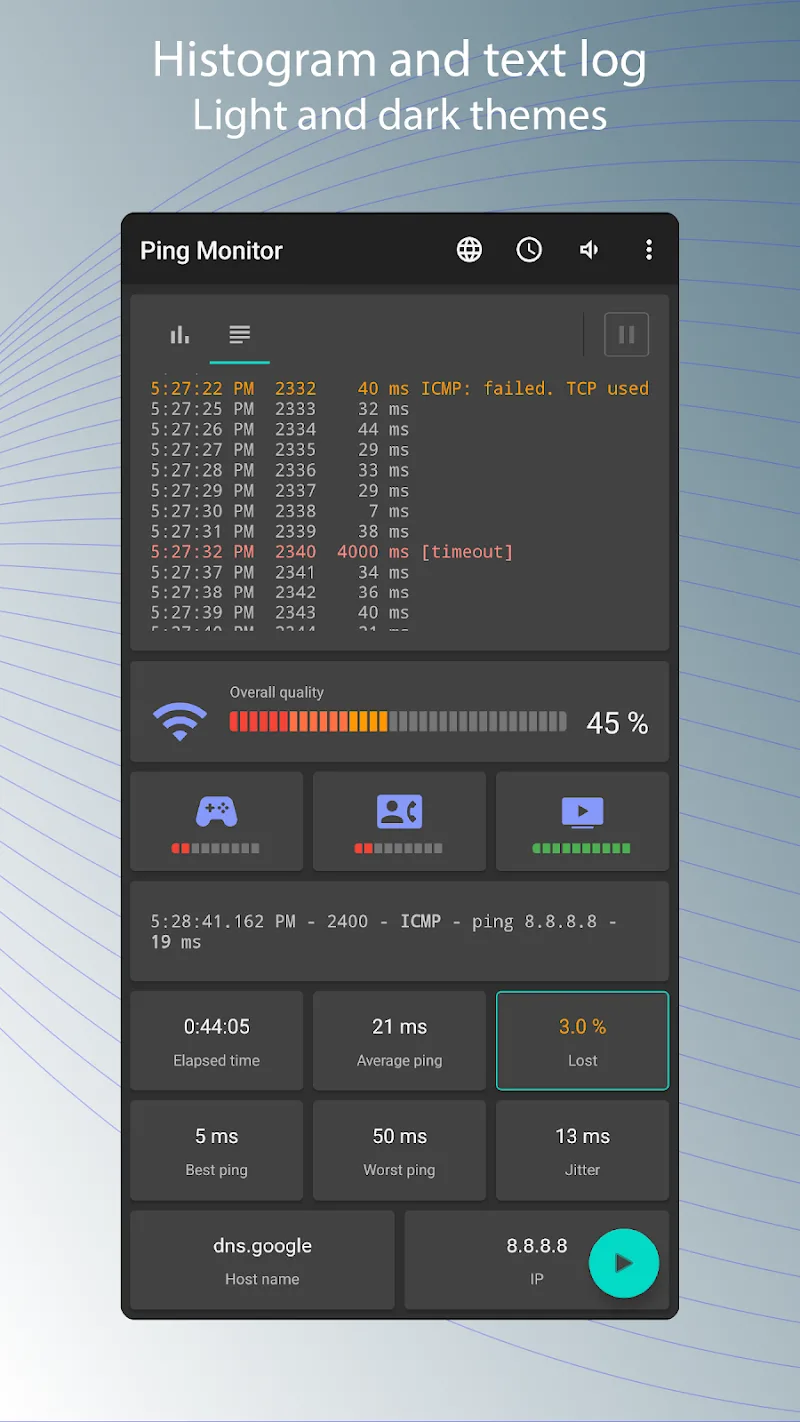800x1422 pixels.
Task: Select the video streaming quality tile
Action: (582, 821)
